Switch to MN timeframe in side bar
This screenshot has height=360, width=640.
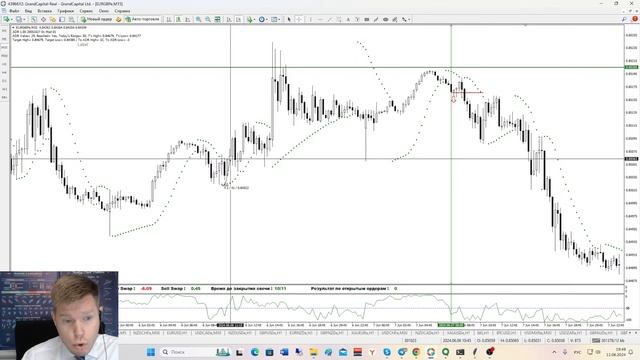pyautogui.click(x=4, y=98)
